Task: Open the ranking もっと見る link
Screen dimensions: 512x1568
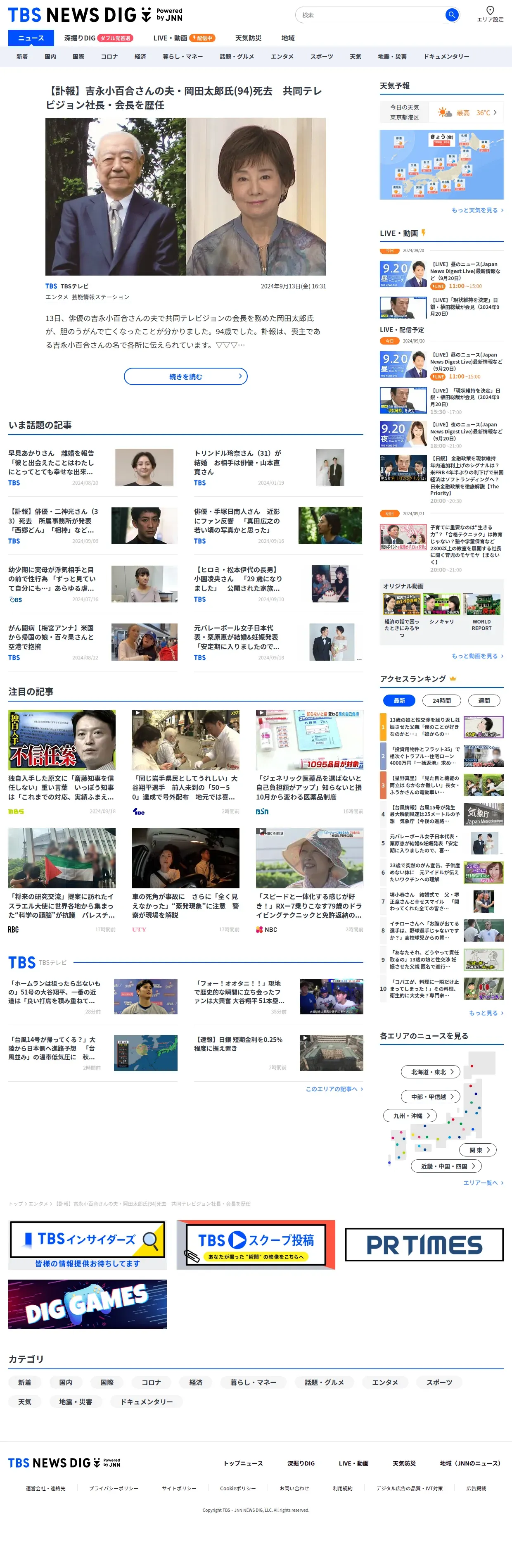Action: pos(486,1013)
